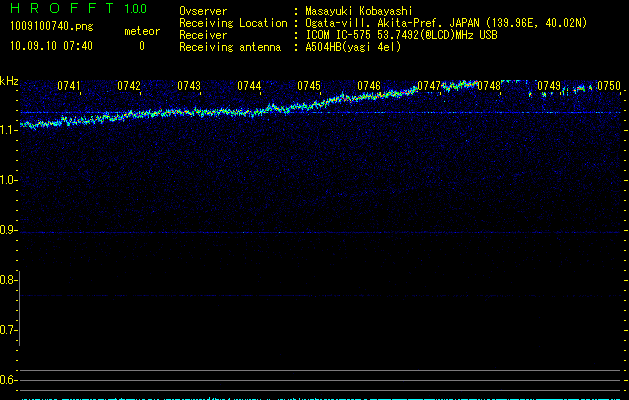Click the observer name Masayuki Kobayashi

pos(359,11)
